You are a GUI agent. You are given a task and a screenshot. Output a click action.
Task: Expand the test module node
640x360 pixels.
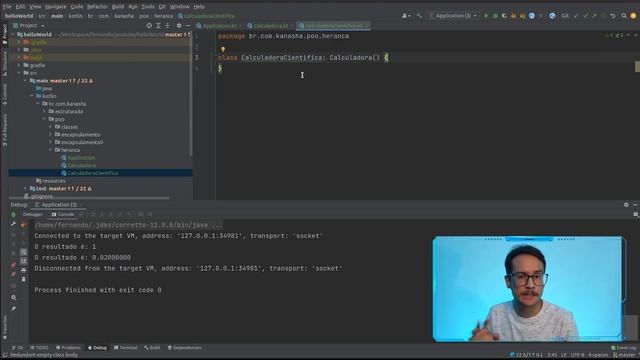(x=26, y=189)
